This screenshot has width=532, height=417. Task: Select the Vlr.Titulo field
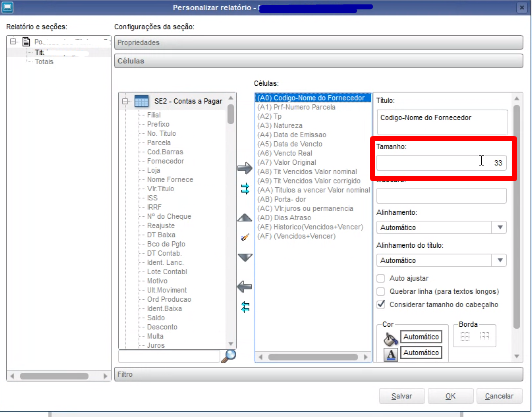160,189
